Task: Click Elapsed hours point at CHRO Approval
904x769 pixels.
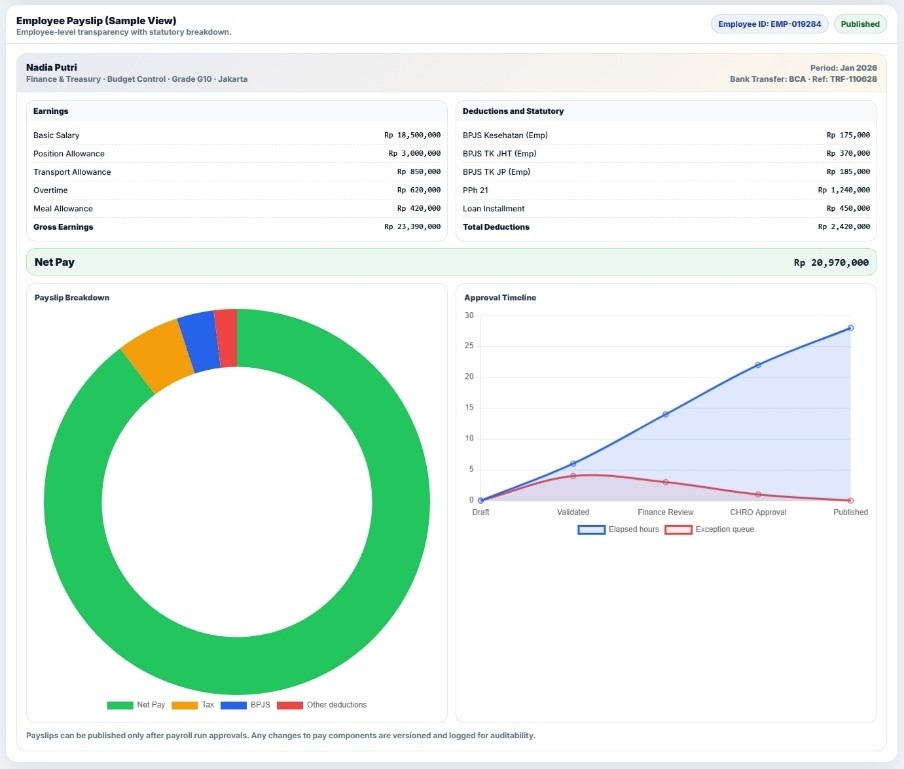Action: 758,365
